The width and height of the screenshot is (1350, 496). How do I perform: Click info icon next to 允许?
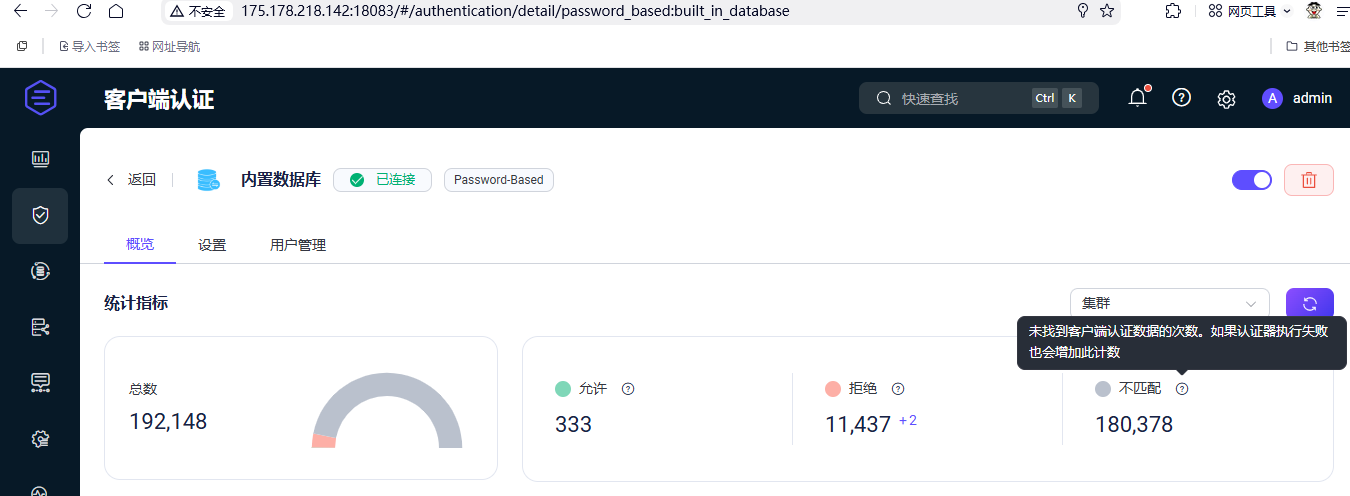click(x=628, y=389)
